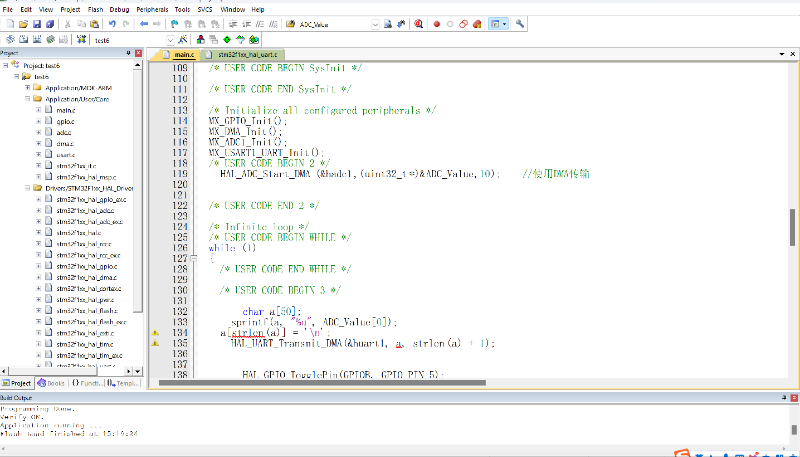Click the Undo arrow icon
The height and width of the screenshot is (457, 800).
[x=111, y=23]
